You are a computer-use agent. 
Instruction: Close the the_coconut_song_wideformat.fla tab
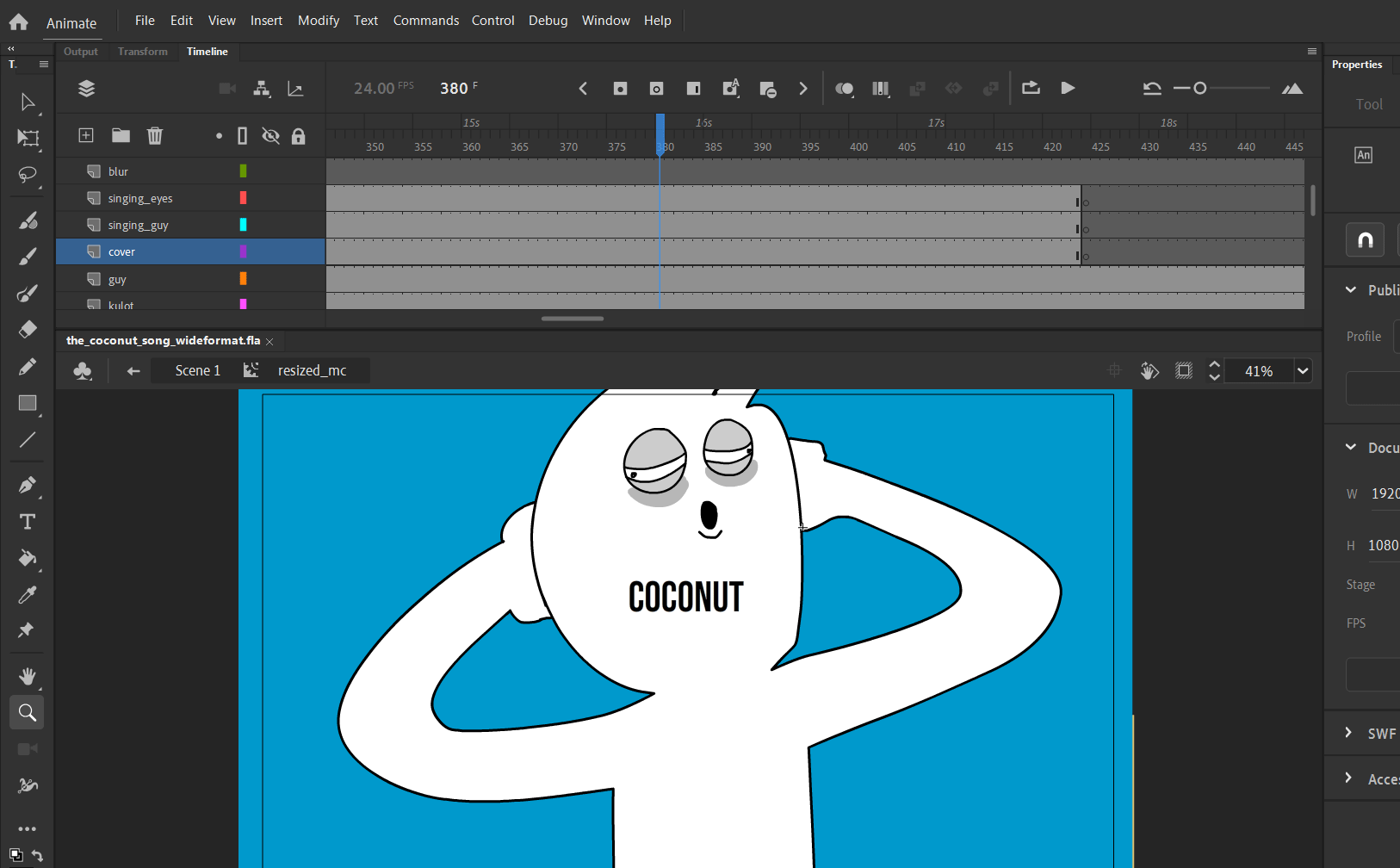269,342
